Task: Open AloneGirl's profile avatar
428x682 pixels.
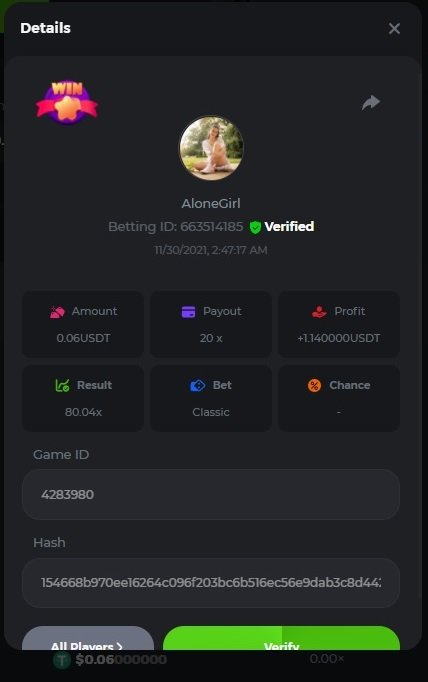Action: click(211, 148)
